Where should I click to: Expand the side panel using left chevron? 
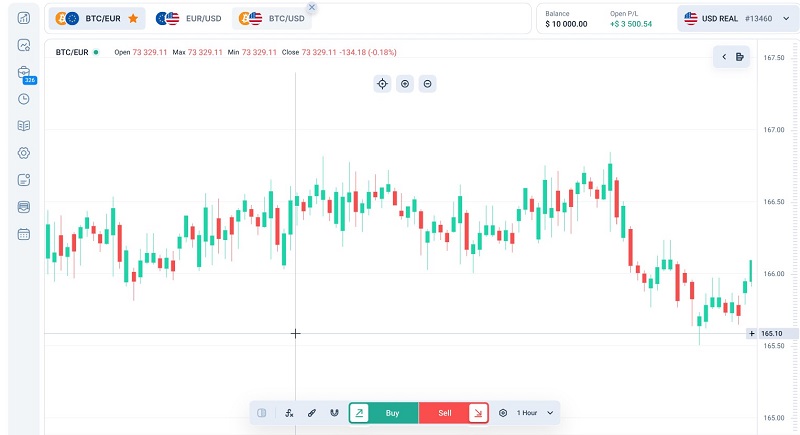tap(724, 57)
